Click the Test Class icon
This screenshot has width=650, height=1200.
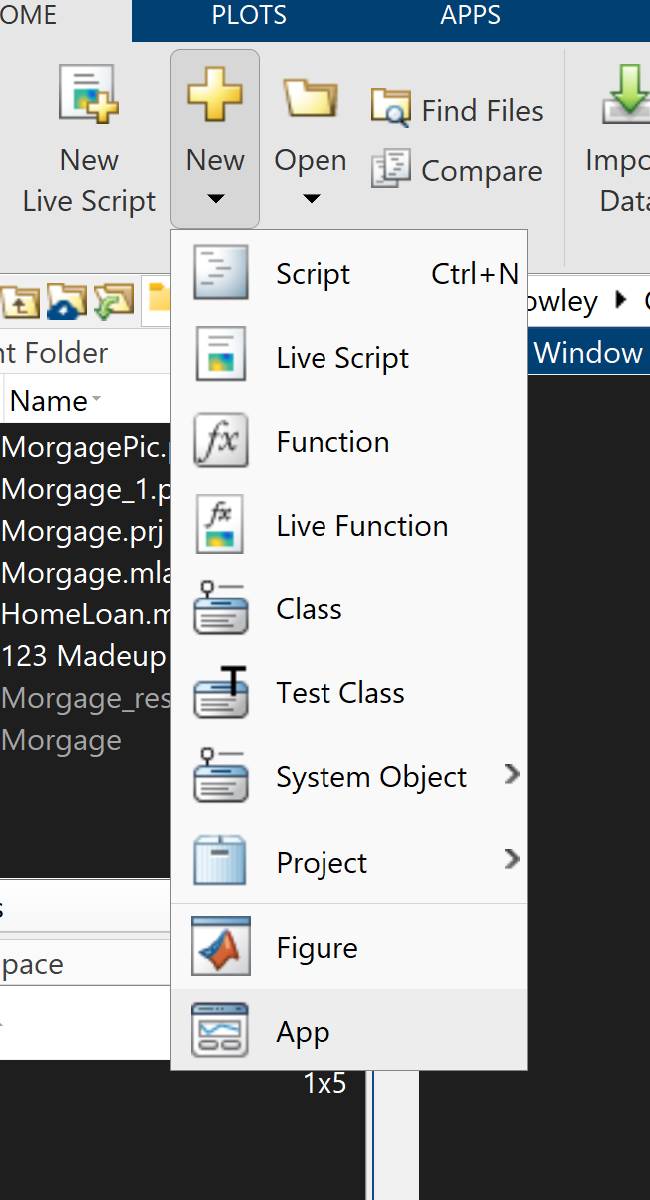[x=221, y=692]
